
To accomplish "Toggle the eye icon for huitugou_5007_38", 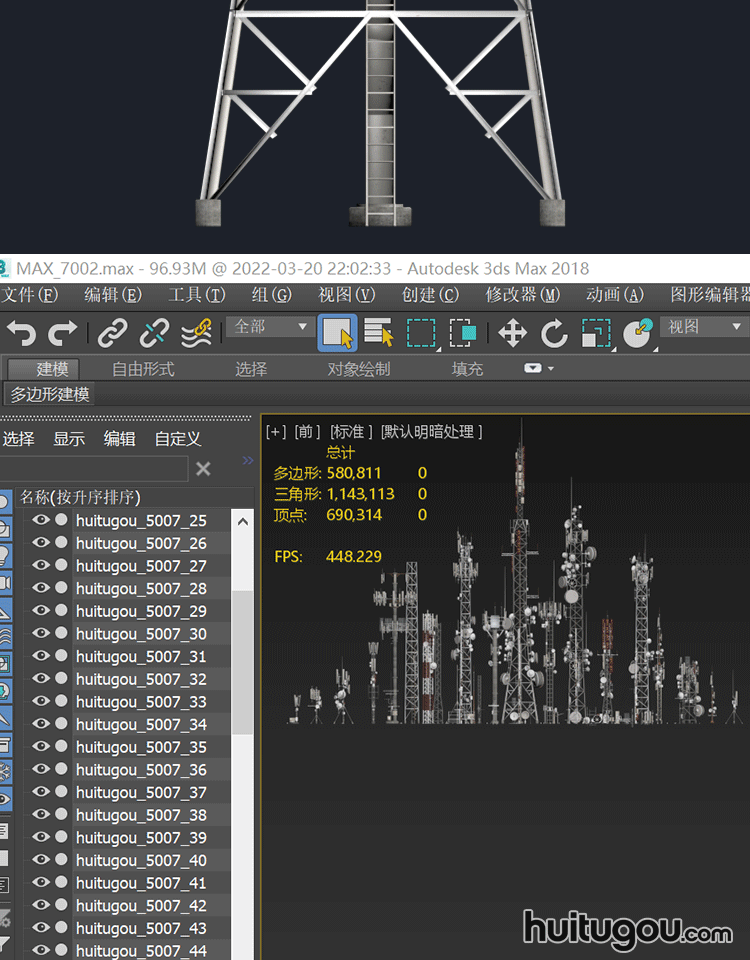I will click(x=41, y=815).
